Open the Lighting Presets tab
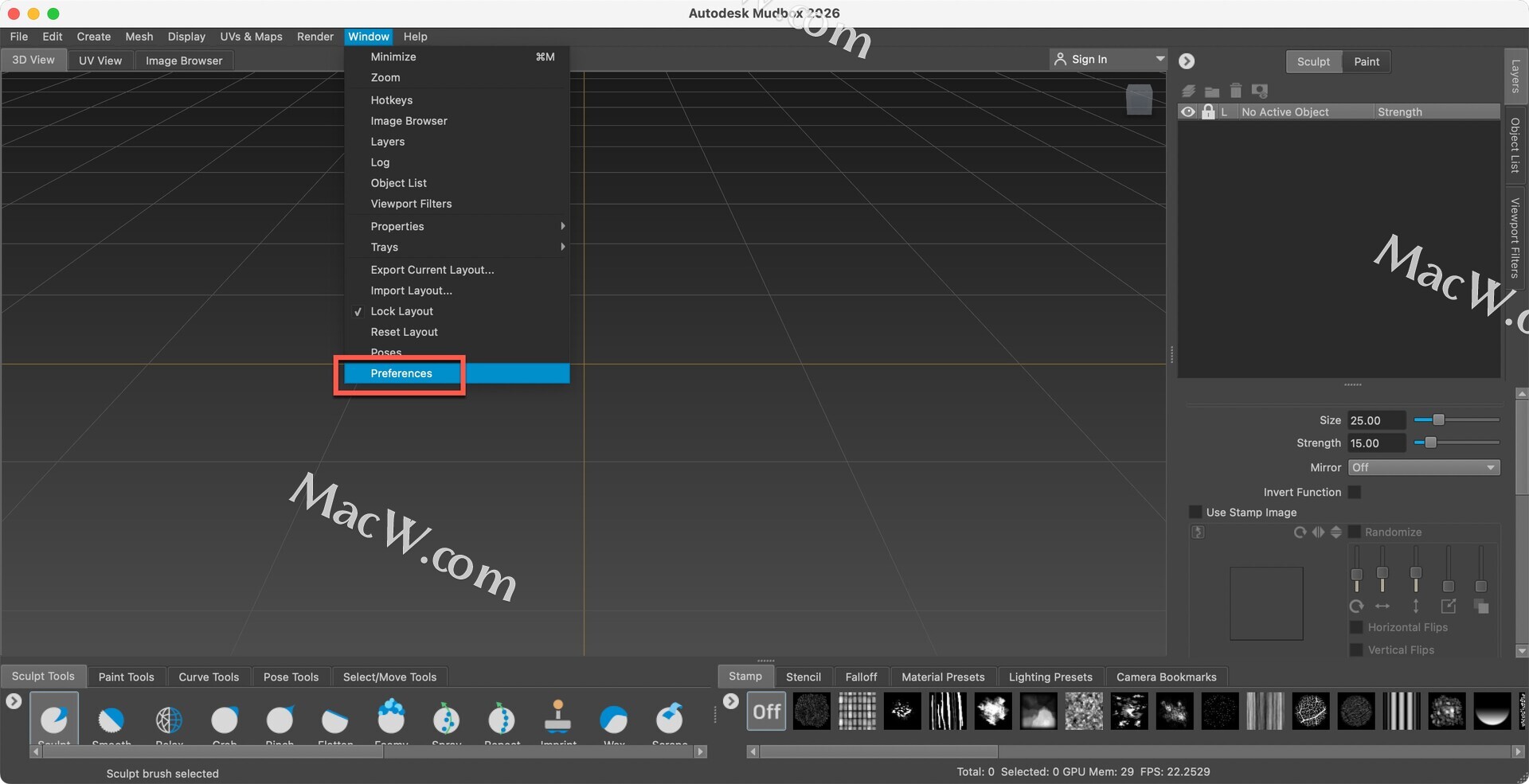This screenshot has height=784, width=1529. tap(1050, 677)
